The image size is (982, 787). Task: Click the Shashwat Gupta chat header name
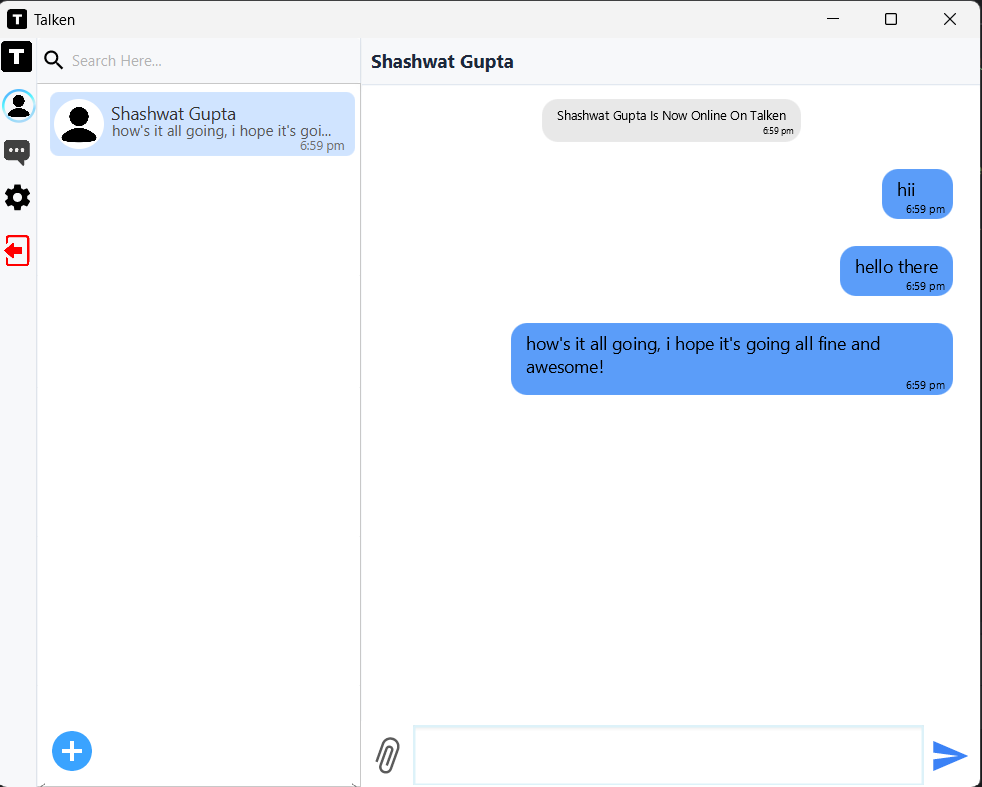click(x=442, y=62)
